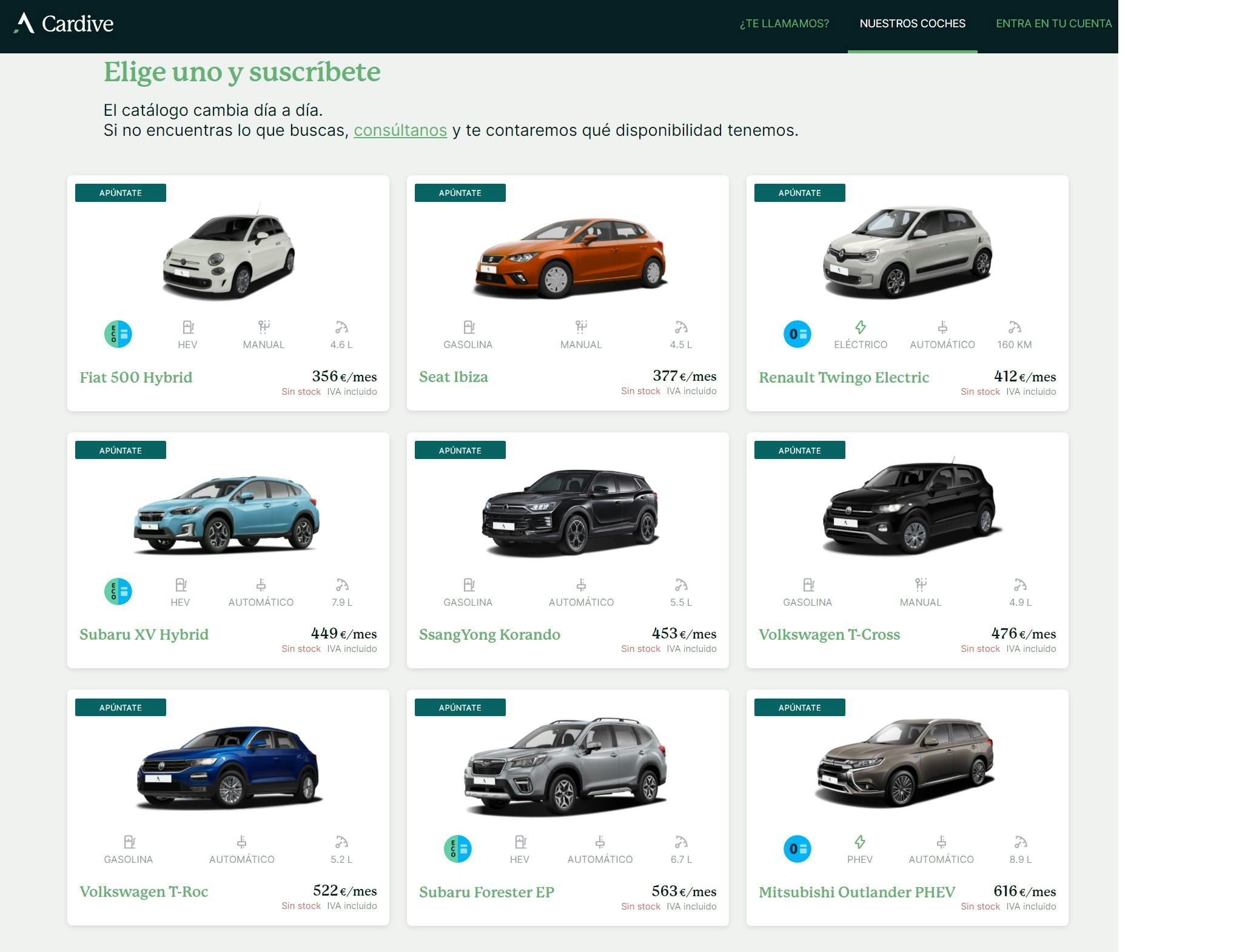
Task: Open the Volkswagen T-Cross title link
Action: (829, 634)
